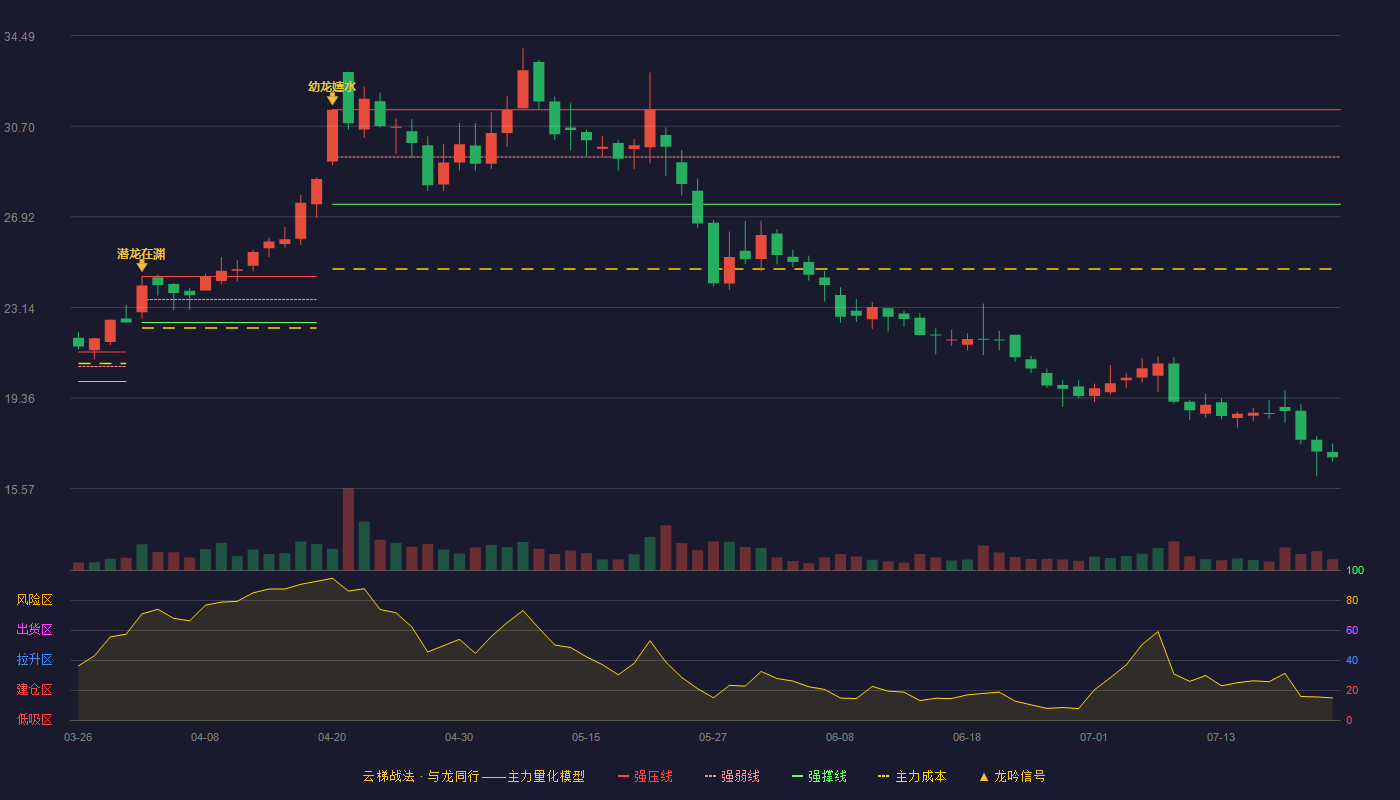
Task: Click the 07-01 date label
Action: [1094, 737]
